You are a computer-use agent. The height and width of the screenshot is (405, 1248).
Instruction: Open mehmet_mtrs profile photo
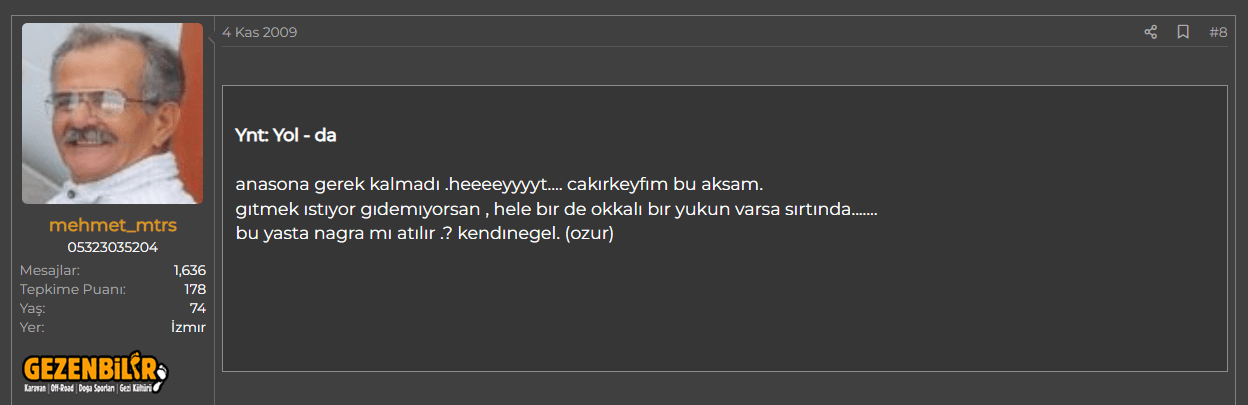click(112, 113)
